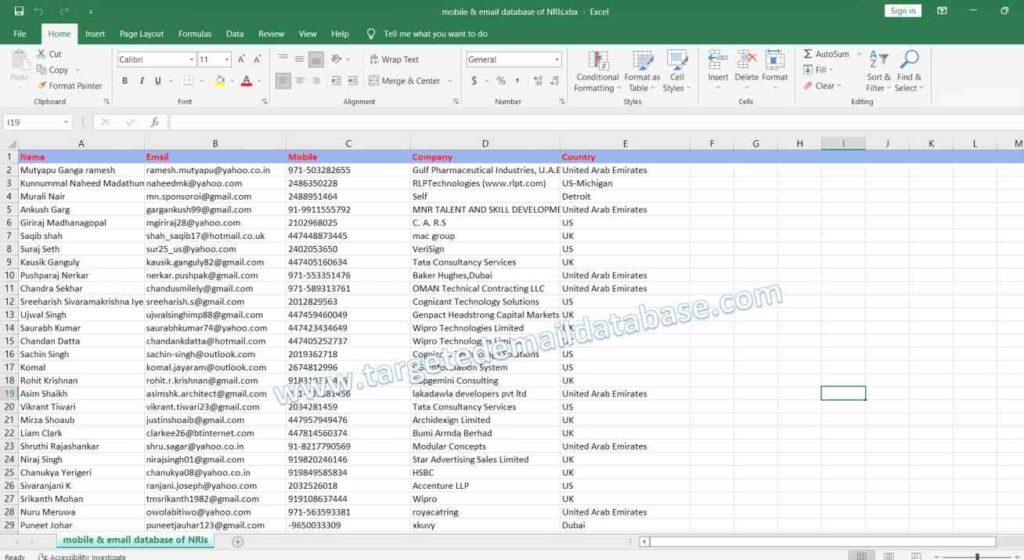Image resolution: width=1024 pixels, height=560 pixels.
Task: Save the workbook using the save icon
Action: [19, 11]
